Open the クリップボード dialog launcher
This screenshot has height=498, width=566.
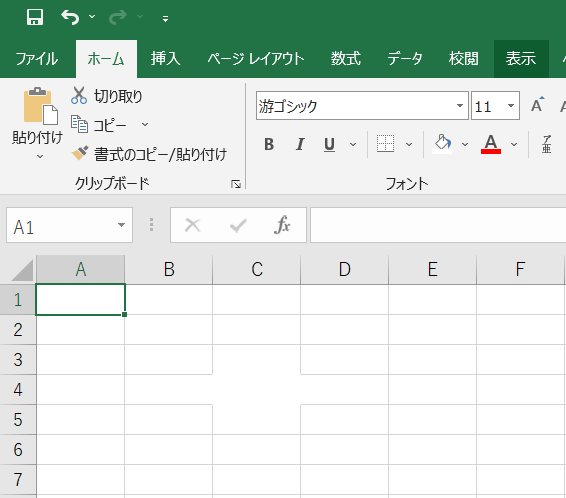coord(236,184)
